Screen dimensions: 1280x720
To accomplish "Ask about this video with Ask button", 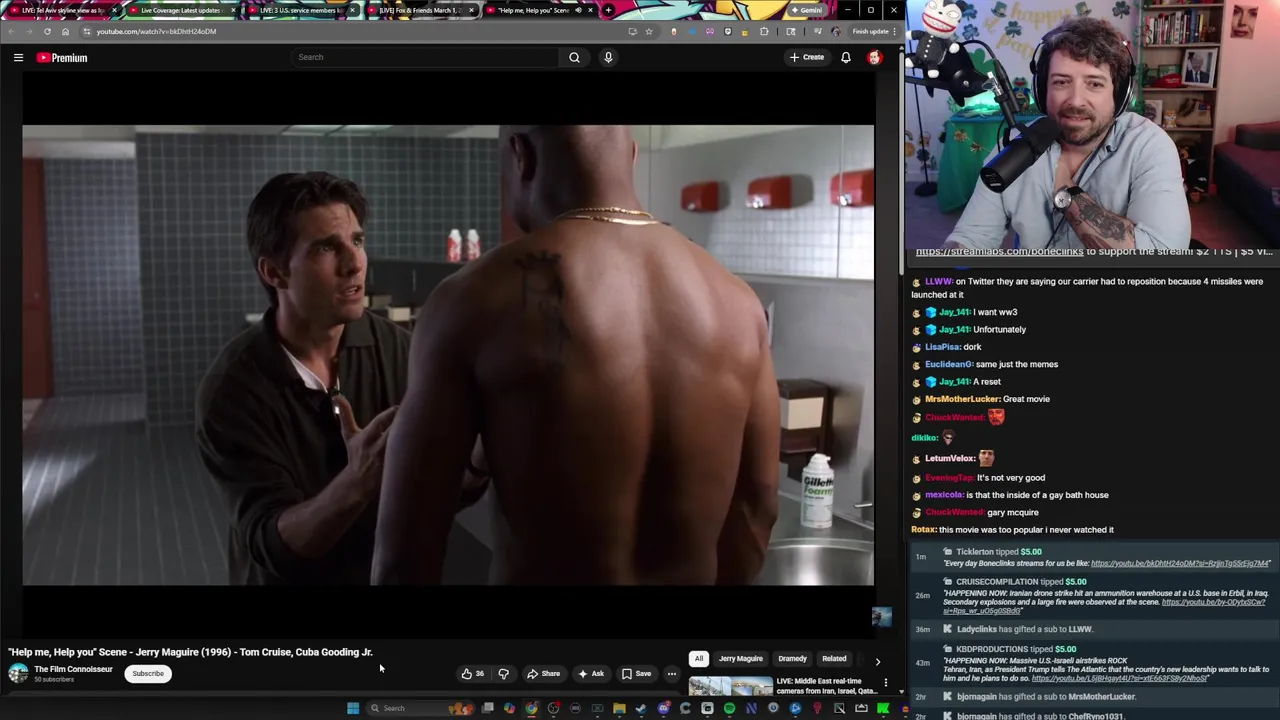I will [x=591, y=673].
